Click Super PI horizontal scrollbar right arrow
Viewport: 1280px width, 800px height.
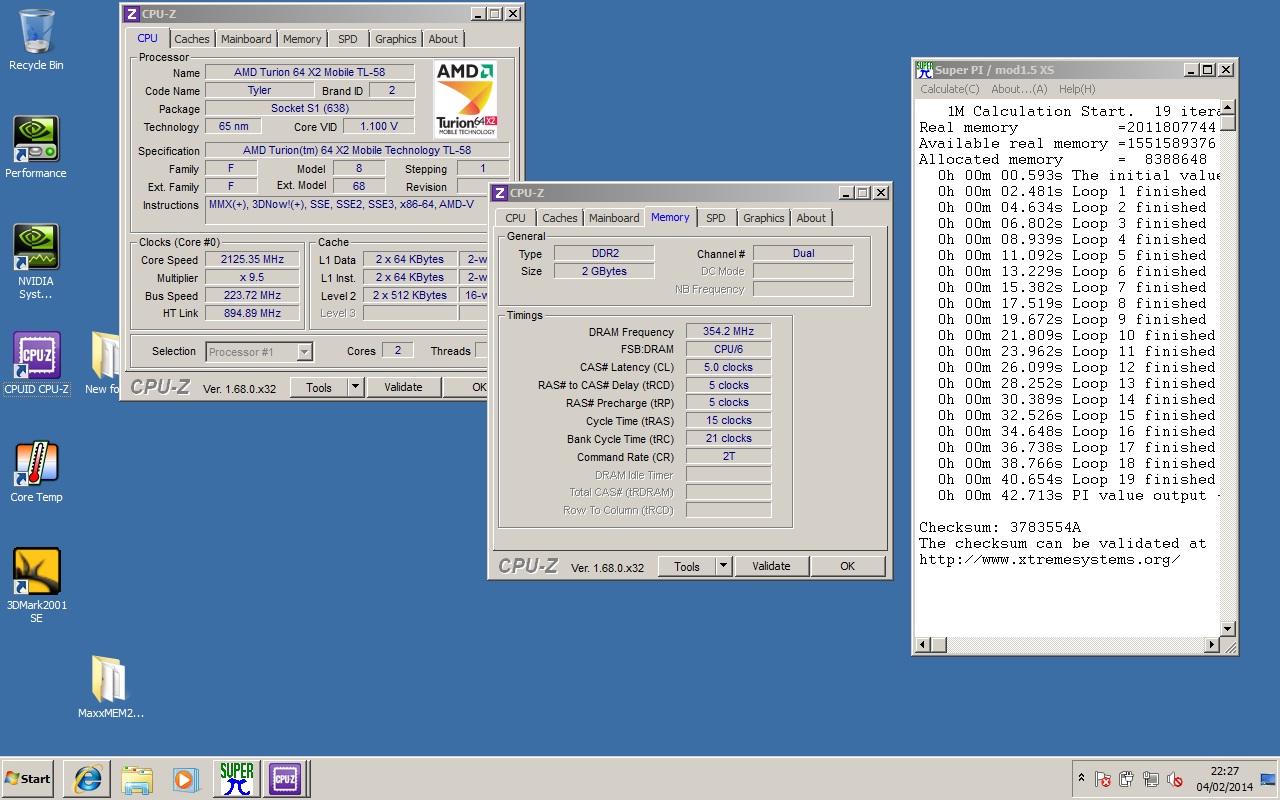(x=1211, y=645)
